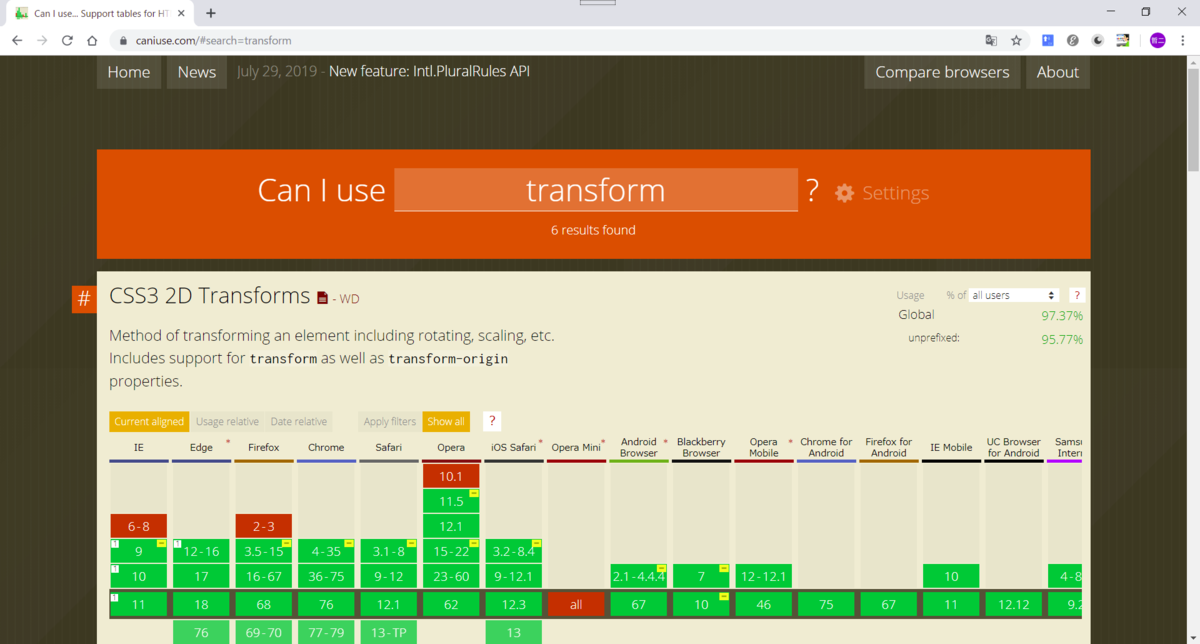Image resolution: width=1200 pixels, height=644 pixels.
Task: Switch to Date relative view
Action: tap(299, 421)
